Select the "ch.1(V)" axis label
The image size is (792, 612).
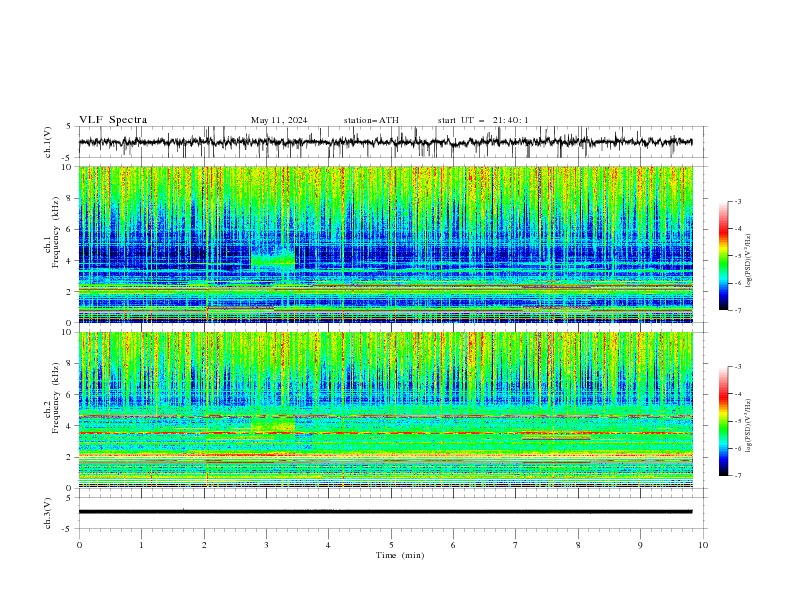coord(48,142)
